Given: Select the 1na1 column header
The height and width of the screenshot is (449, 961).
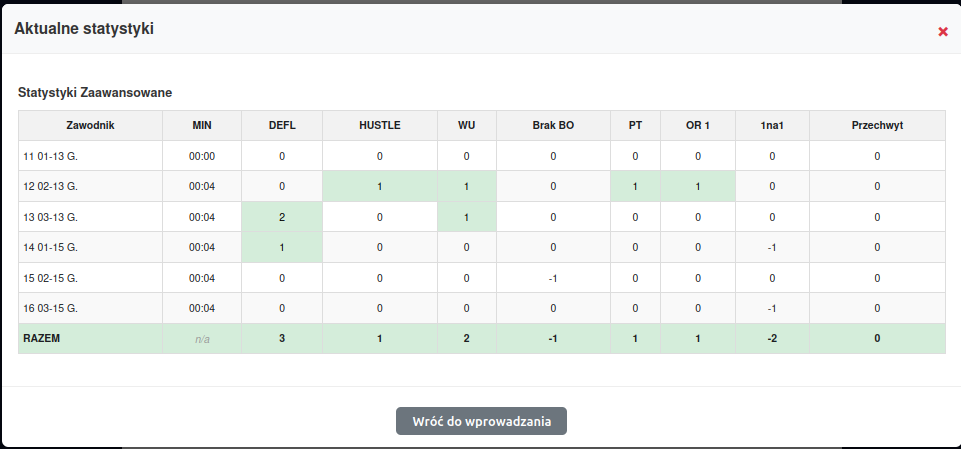Looking at the screenshot, I should click(772, 126).
